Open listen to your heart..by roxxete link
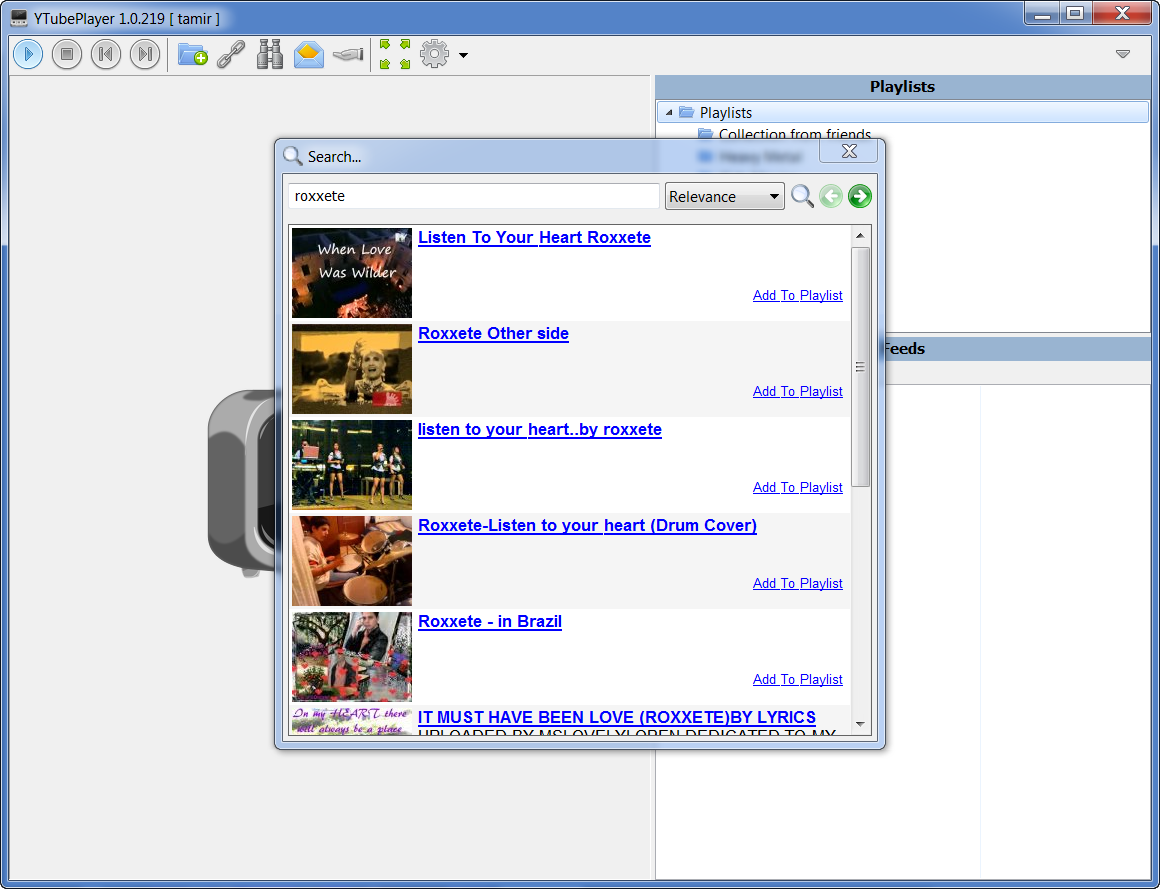This screenshot has height=889, width=1160. (x=540, y=430)
